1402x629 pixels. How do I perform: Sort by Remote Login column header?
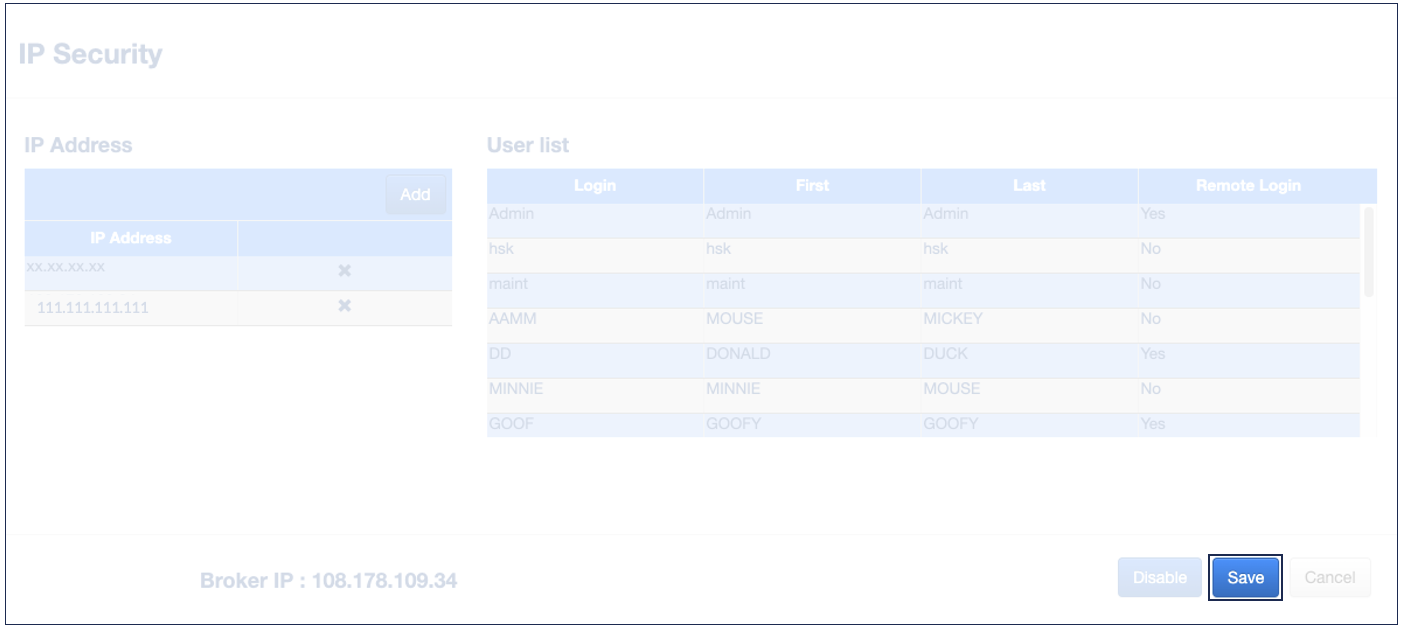1248,185
